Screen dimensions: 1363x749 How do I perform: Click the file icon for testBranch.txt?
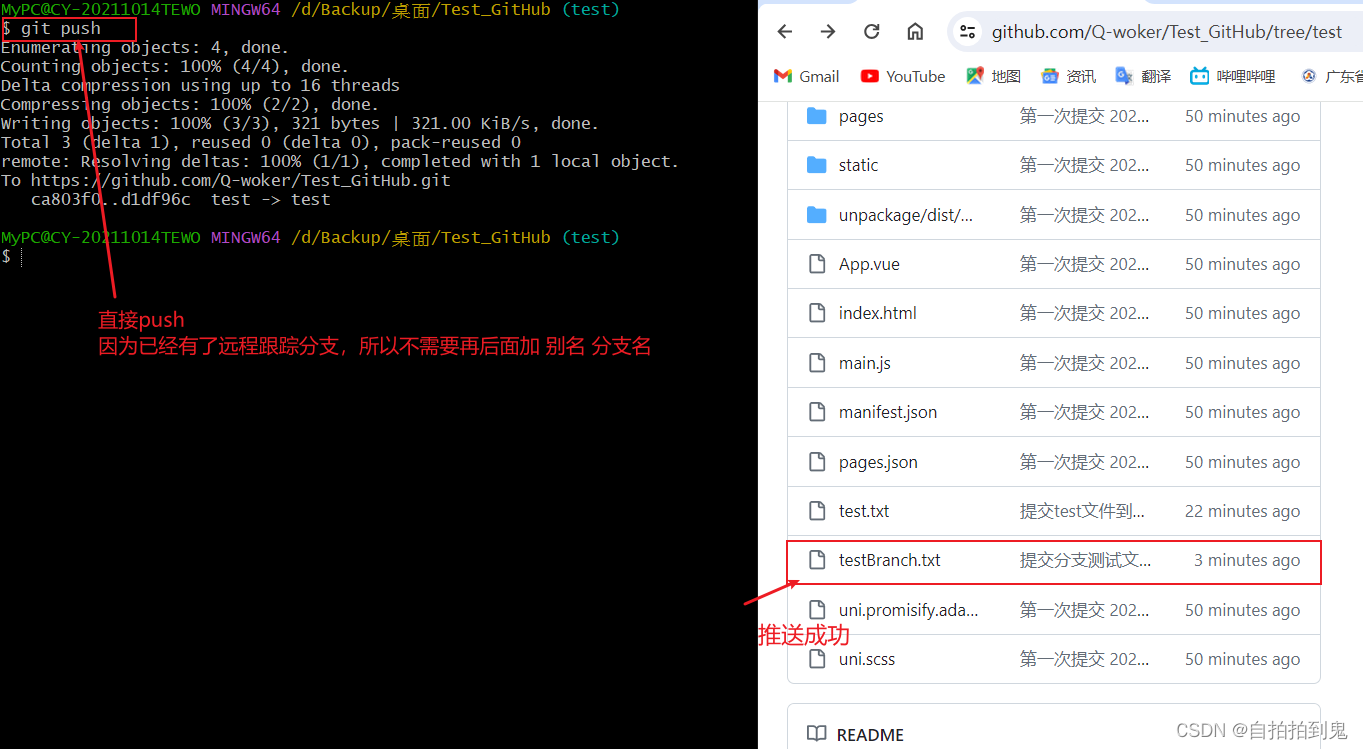[817, 560]
